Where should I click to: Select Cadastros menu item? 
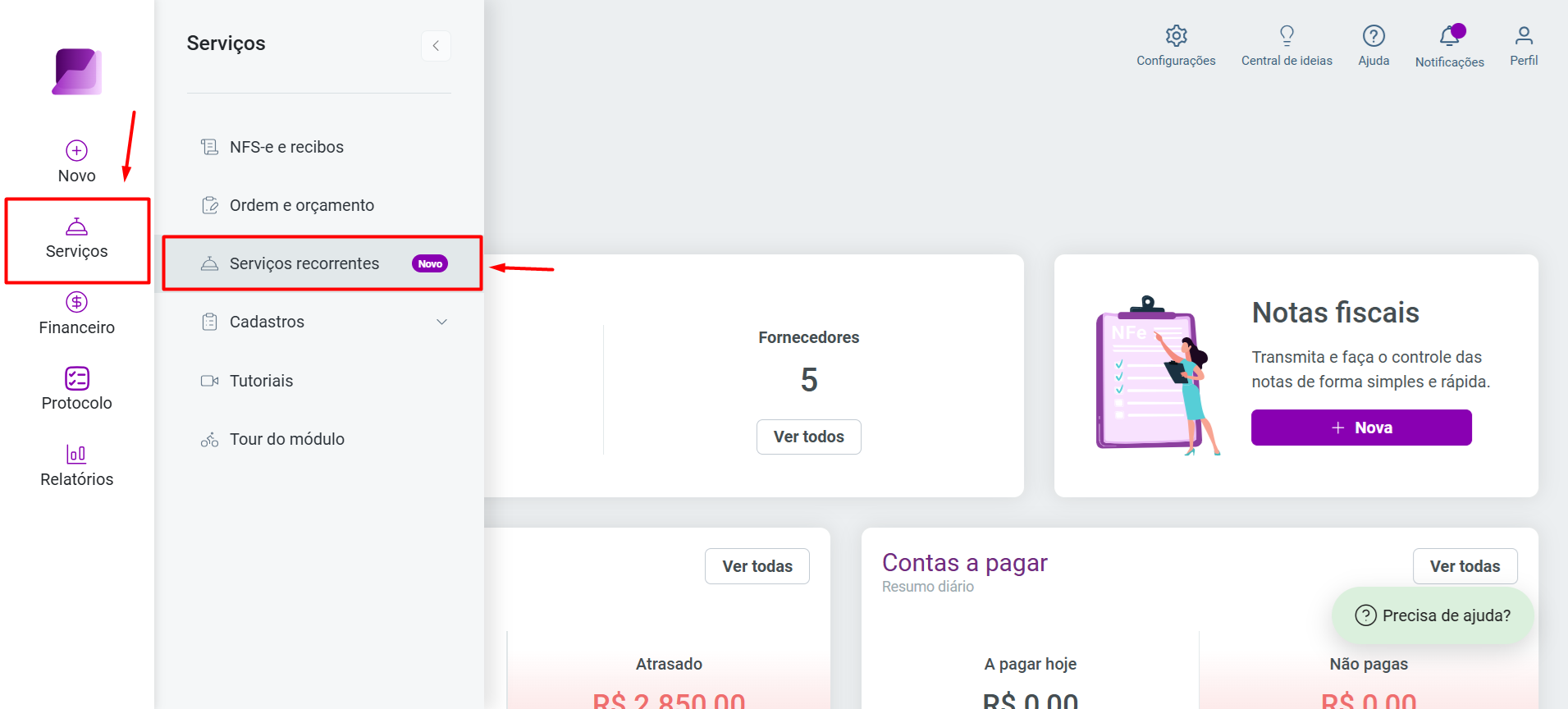pyautogui.click(x=319, y=322)
